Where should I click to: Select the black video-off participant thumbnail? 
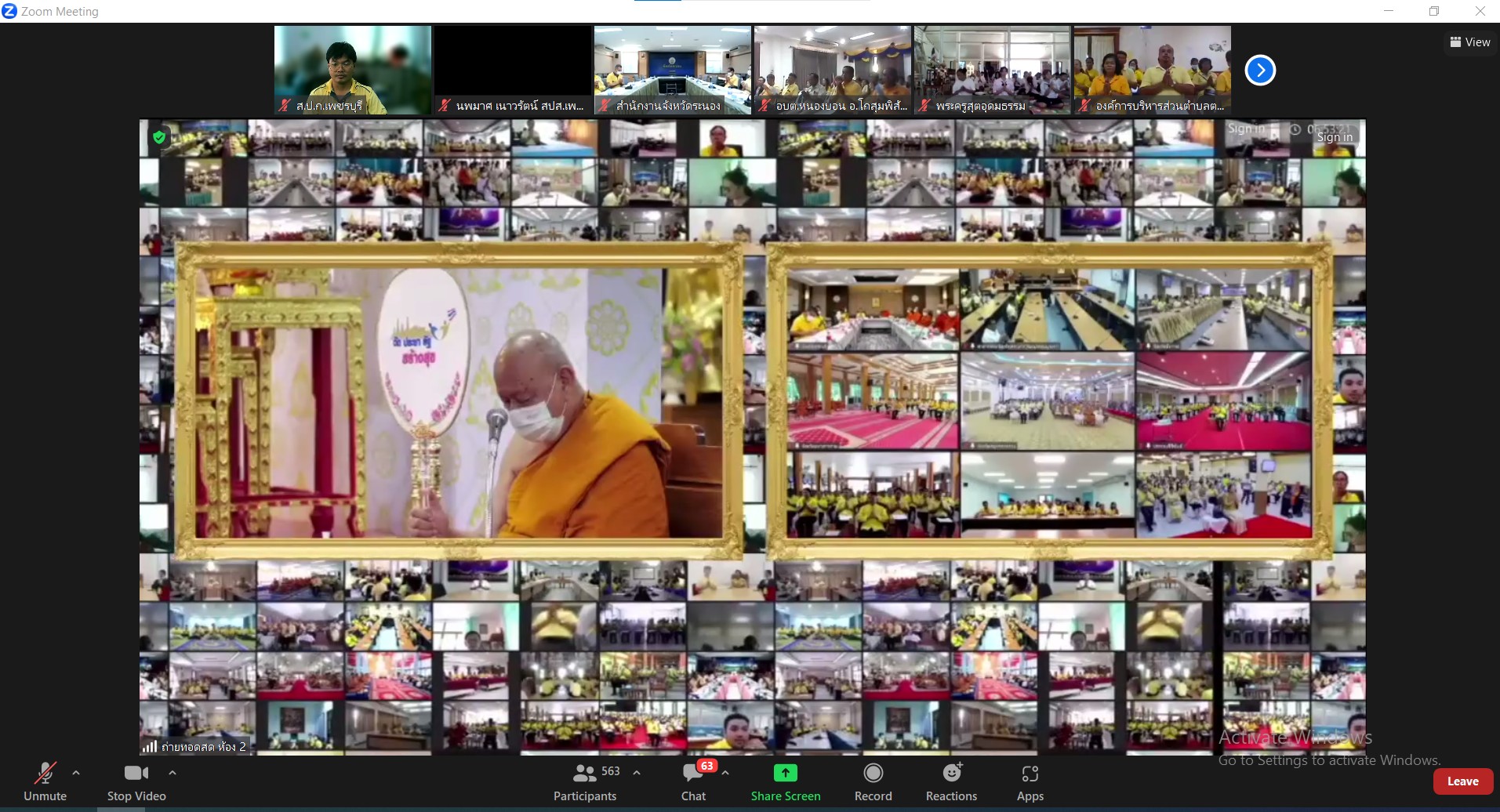[x=513, y=70]
